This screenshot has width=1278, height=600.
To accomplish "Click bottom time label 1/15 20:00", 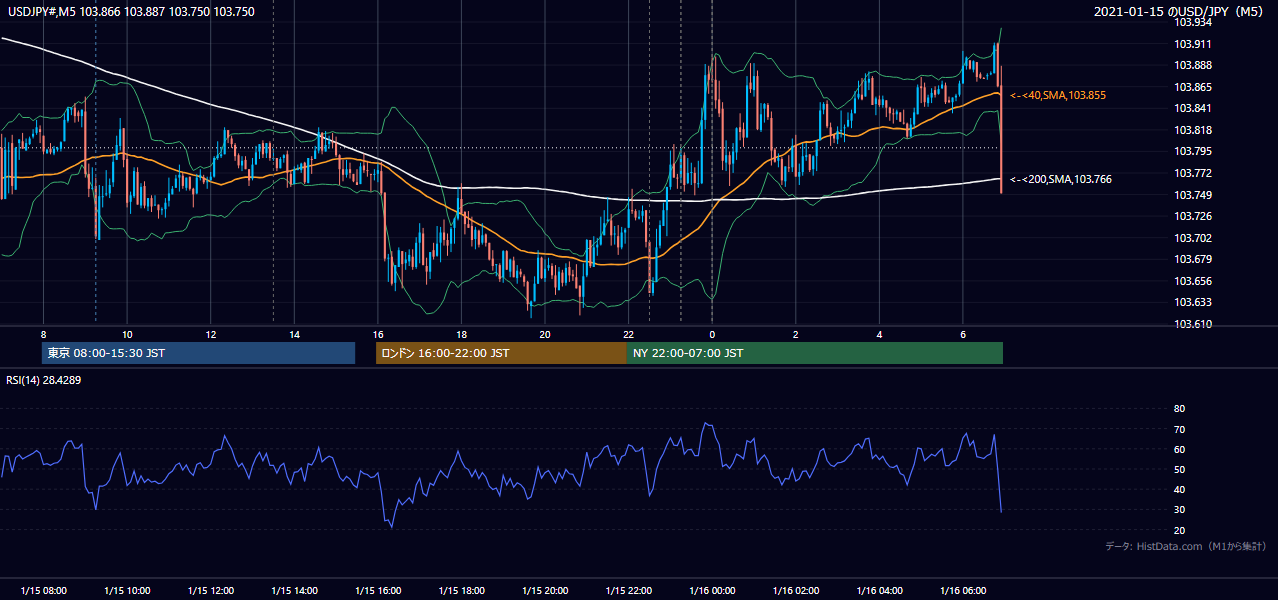I will click(545, 590).
